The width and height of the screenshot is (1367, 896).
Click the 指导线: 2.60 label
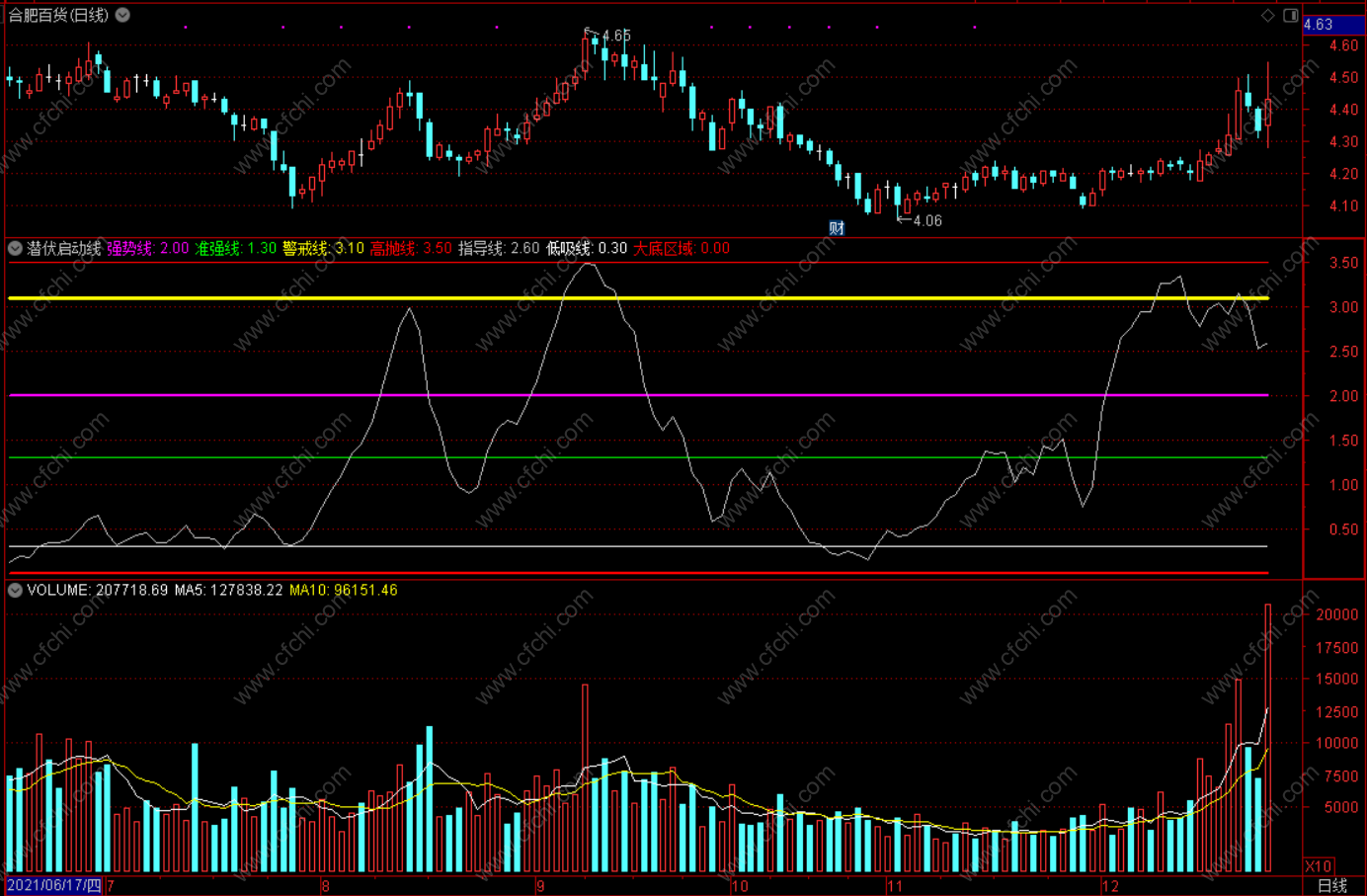pos(499,248)
